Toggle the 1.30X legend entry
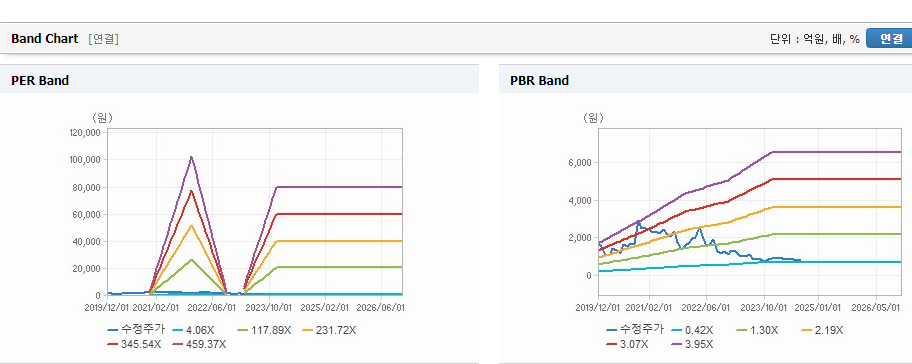This screenshot has height=364, width=912. [757, 330]
